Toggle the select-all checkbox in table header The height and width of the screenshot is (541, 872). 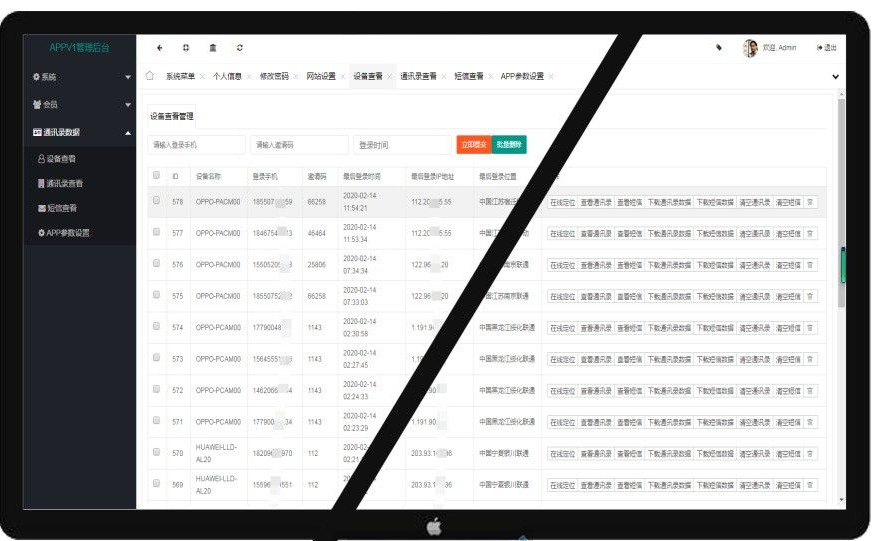coord(156,175)
